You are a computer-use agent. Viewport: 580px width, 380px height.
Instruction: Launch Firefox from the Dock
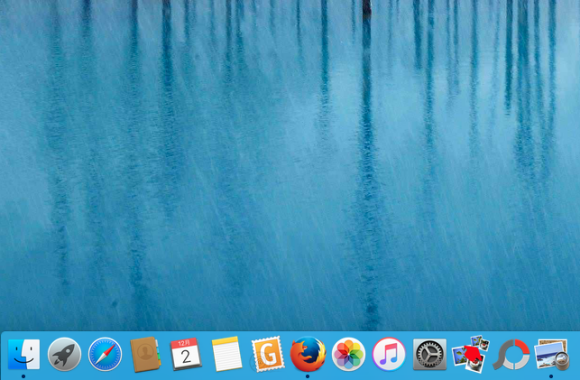click(x=308, y=354)
